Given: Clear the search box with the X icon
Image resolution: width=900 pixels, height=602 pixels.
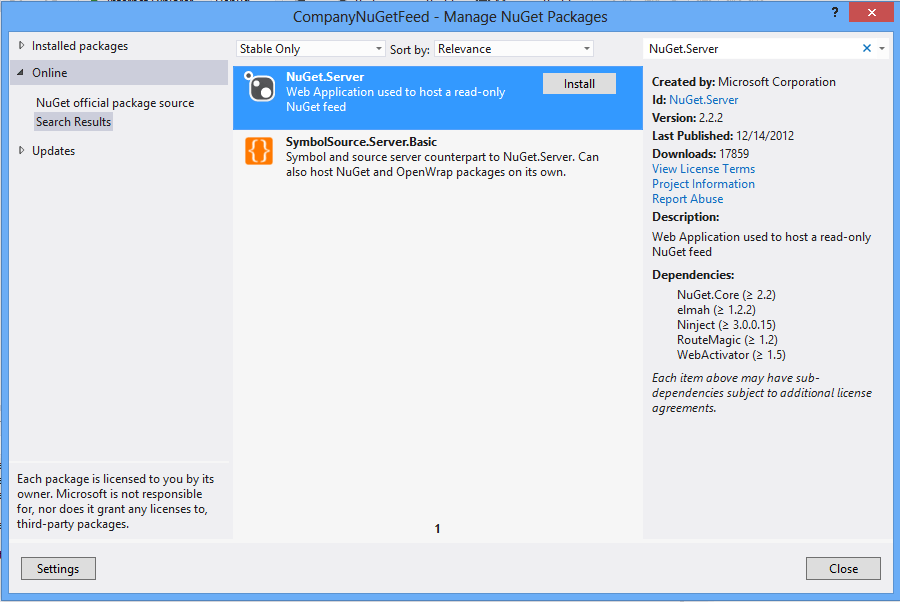Looking at the screenshot, I should pos(867,49).
